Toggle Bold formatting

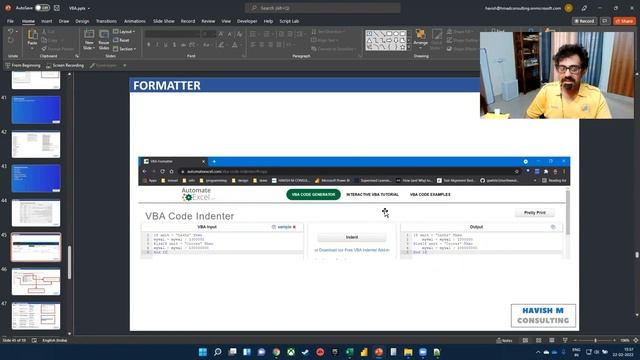tap(149, 45)
